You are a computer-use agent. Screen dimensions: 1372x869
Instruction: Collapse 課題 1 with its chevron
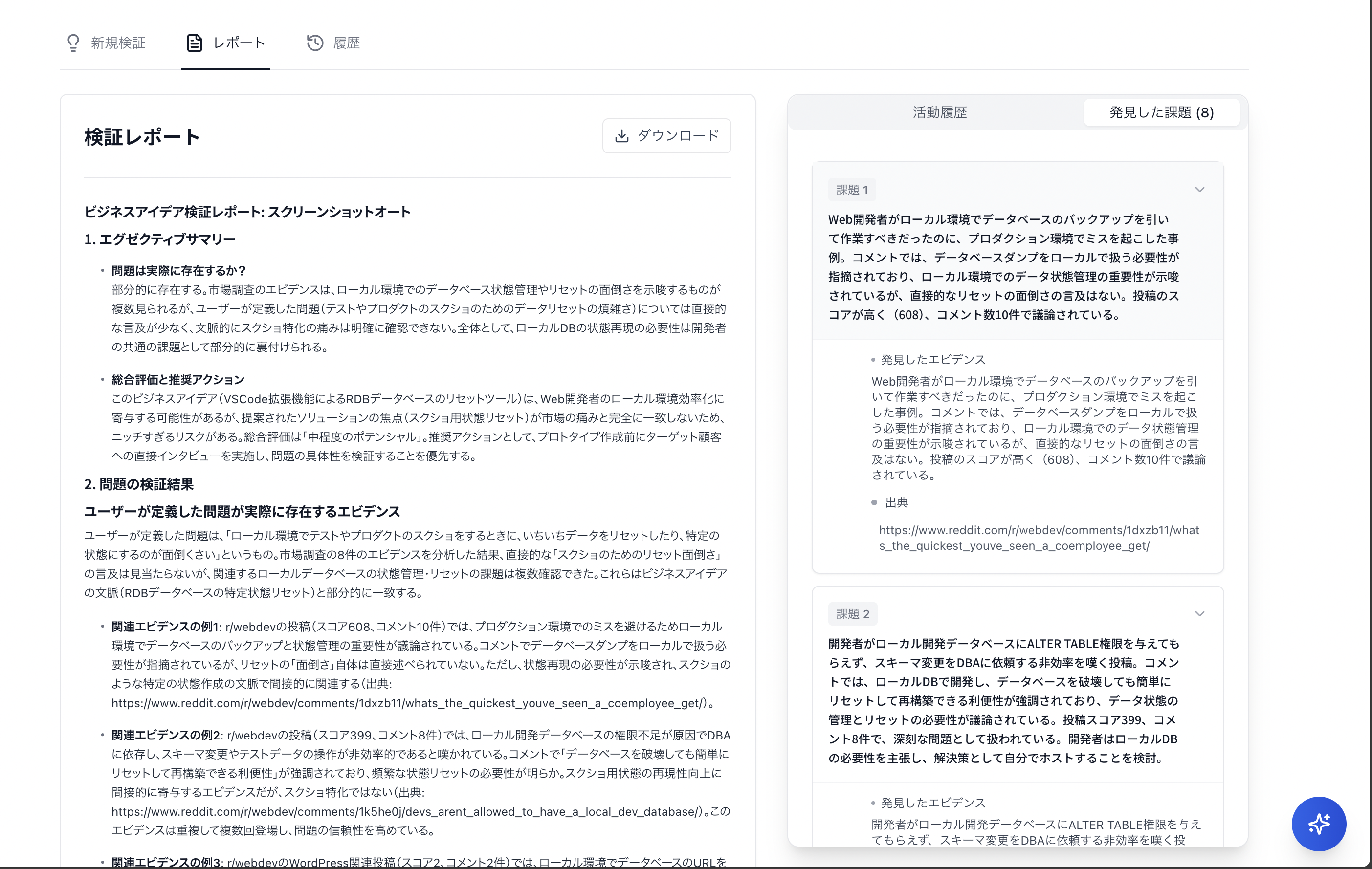1199,190
